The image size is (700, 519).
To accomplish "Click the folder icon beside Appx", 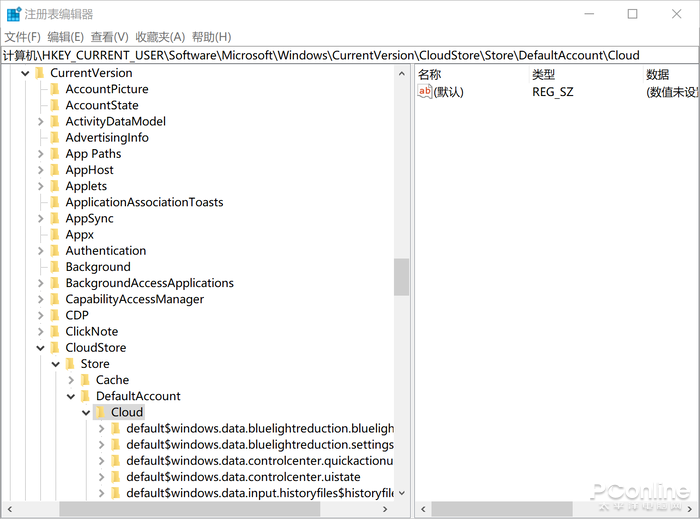I will (x=55, y=234).
